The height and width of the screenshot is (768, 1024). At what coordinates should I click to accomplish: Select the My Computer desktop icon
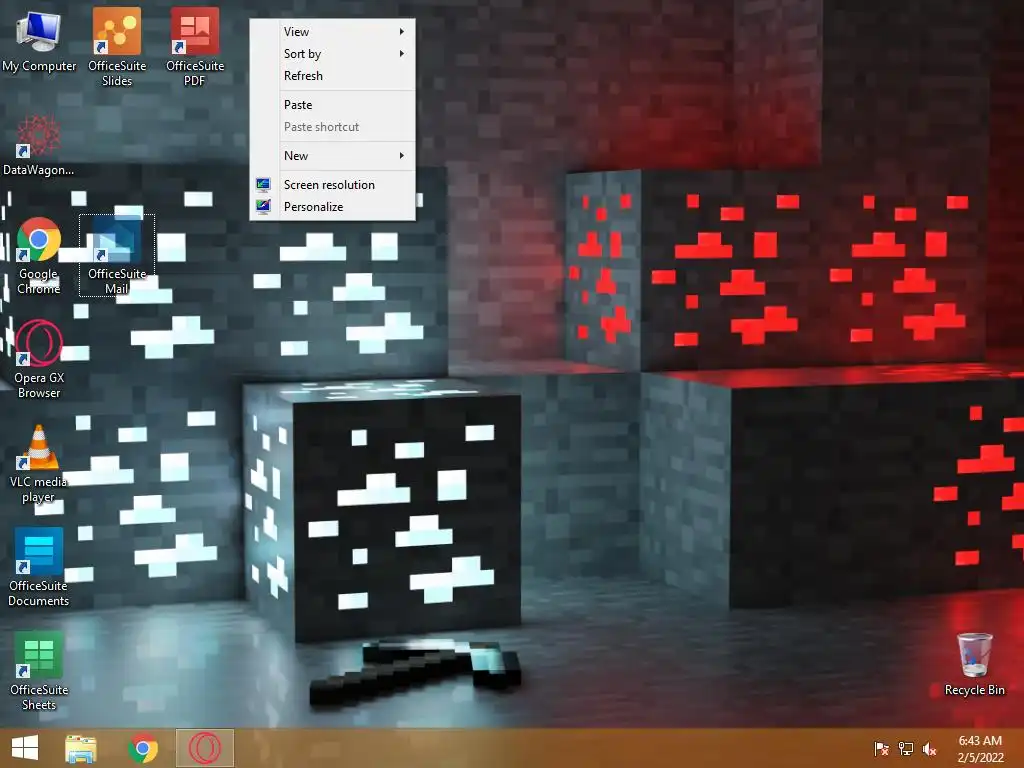pos(39,40)
